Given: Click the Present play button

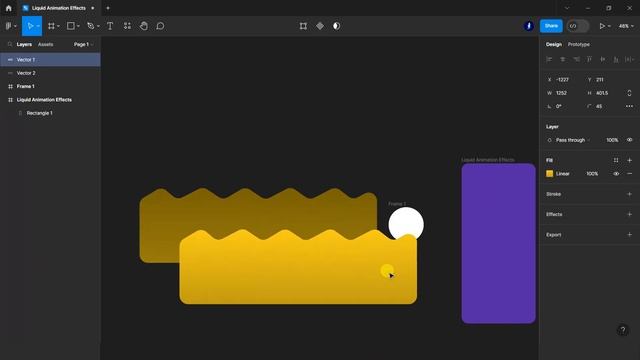Looking at the screenshot, I should tap(602, 26).
